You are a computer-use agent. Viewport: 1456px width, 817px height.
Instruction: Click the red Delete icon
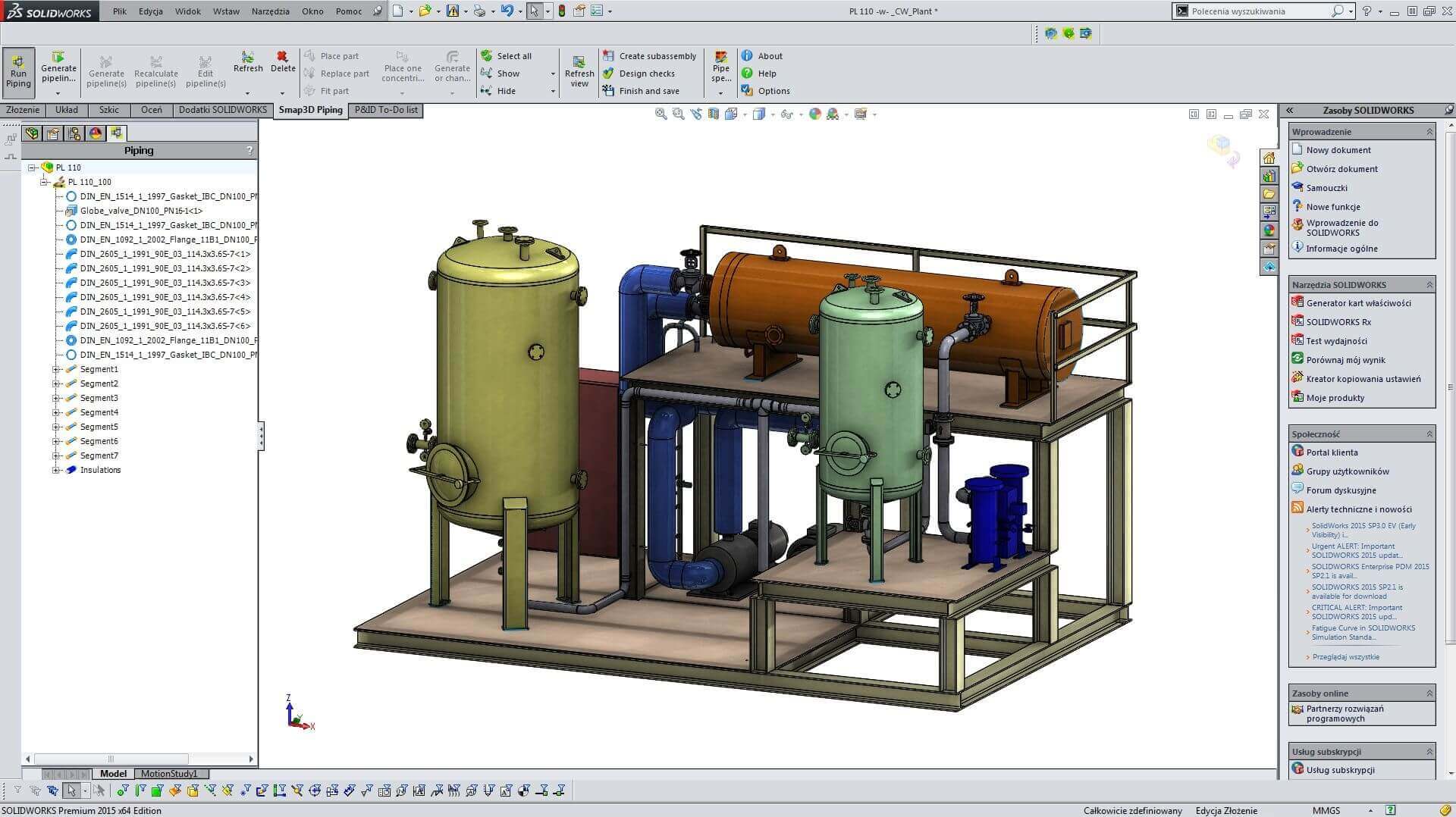coord(282,57)
